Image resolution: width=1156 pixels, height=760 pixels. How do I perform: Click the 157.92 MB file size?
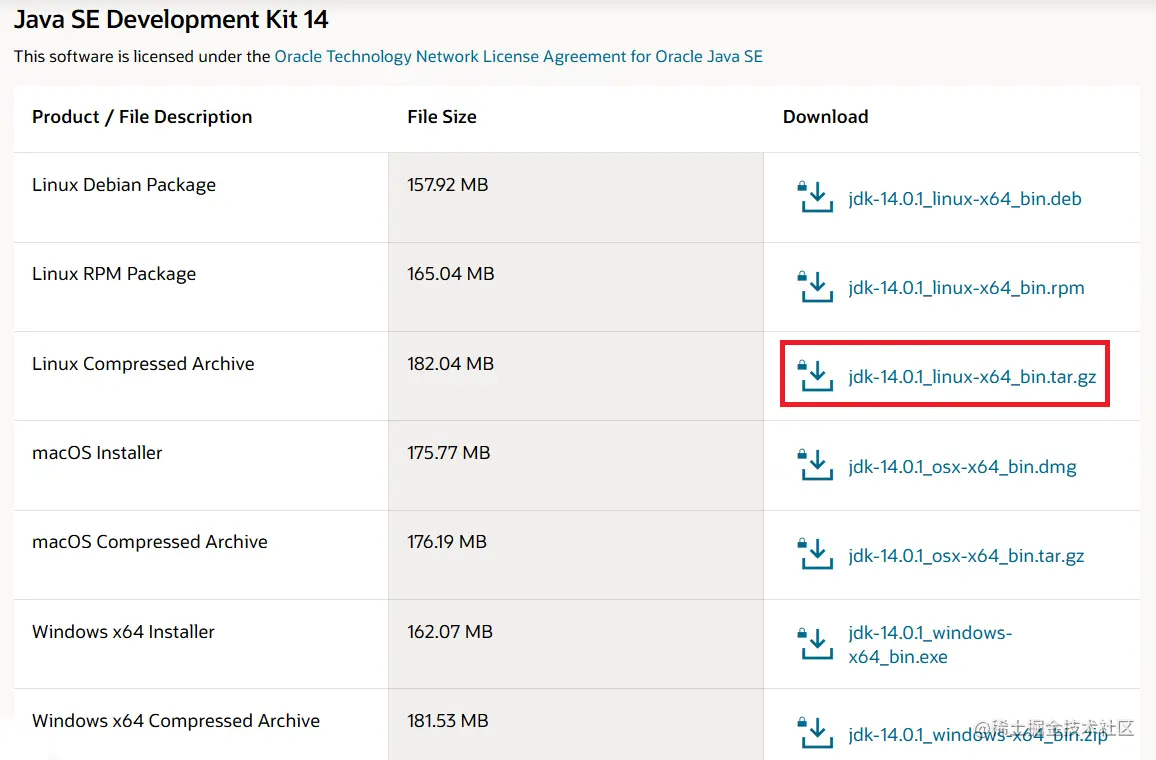coord(448,185)
